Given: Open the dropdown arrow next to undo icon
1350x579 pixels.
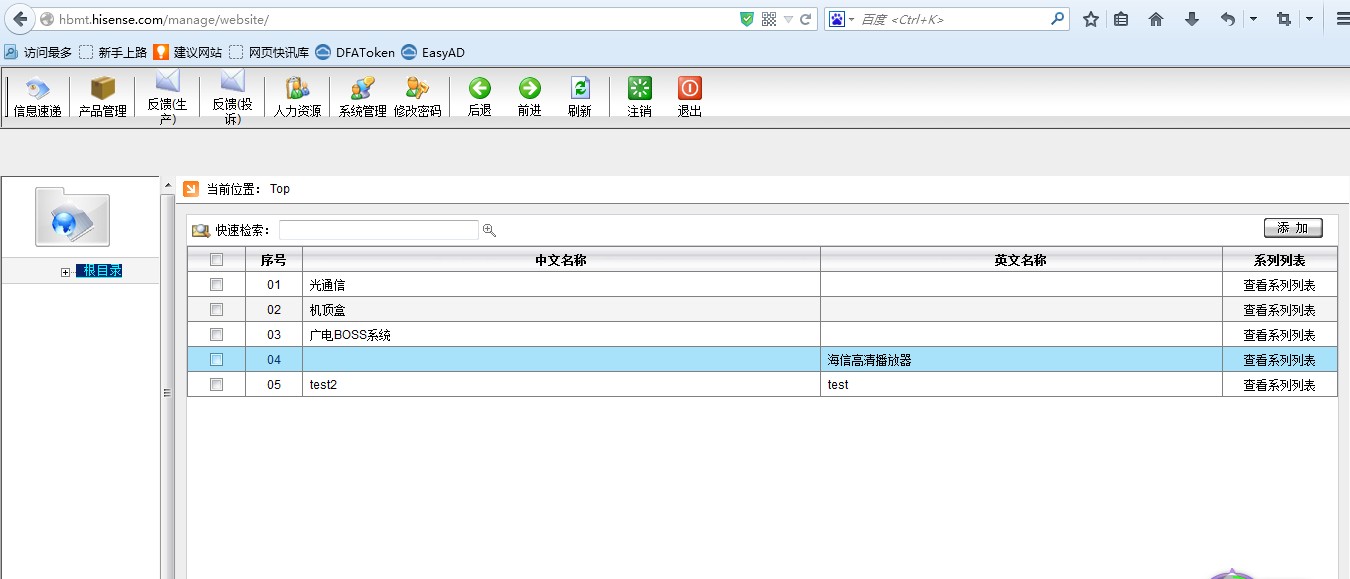Looking at the screenshot, I should pyautogui.click(x=1253, y=19).
